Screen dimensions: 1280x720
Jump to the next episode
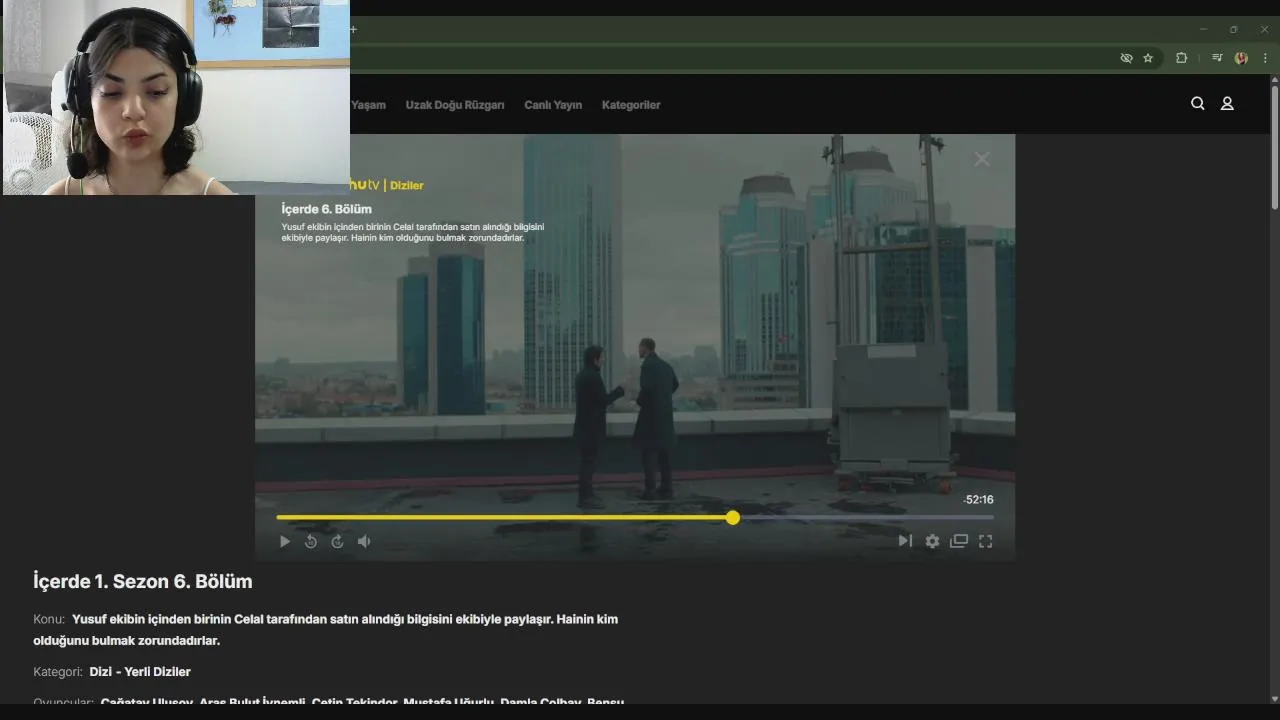click(x=905, y=541)
